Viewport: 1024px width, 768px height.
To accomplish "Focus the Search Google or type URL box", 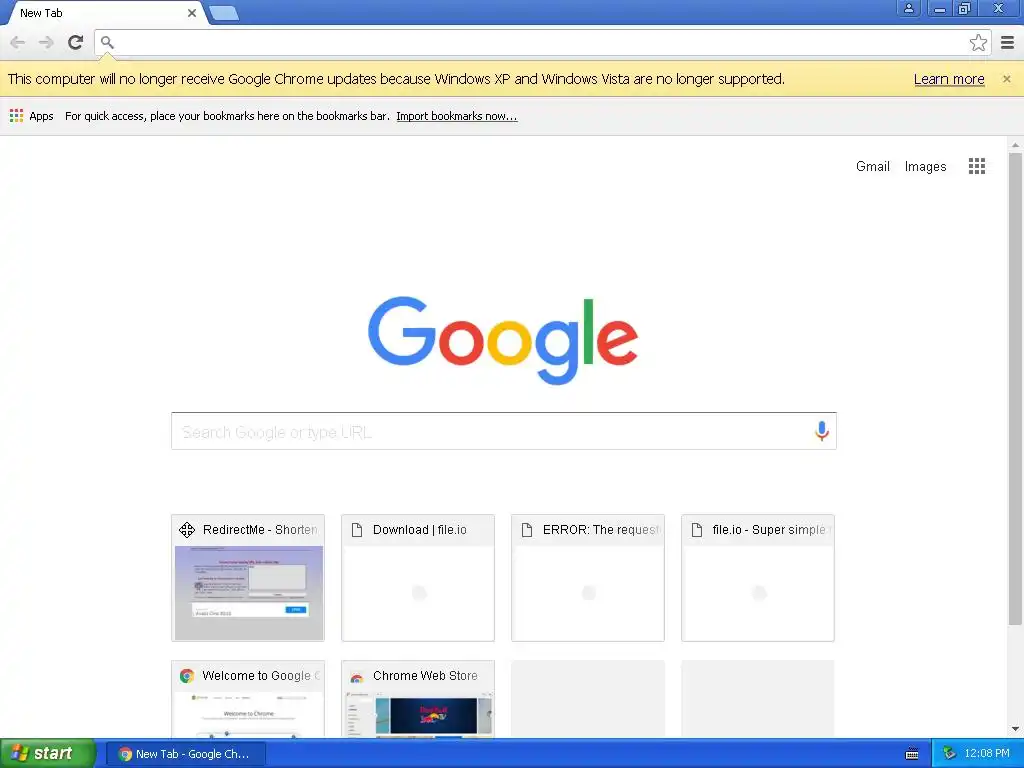I will click(504, 431).
